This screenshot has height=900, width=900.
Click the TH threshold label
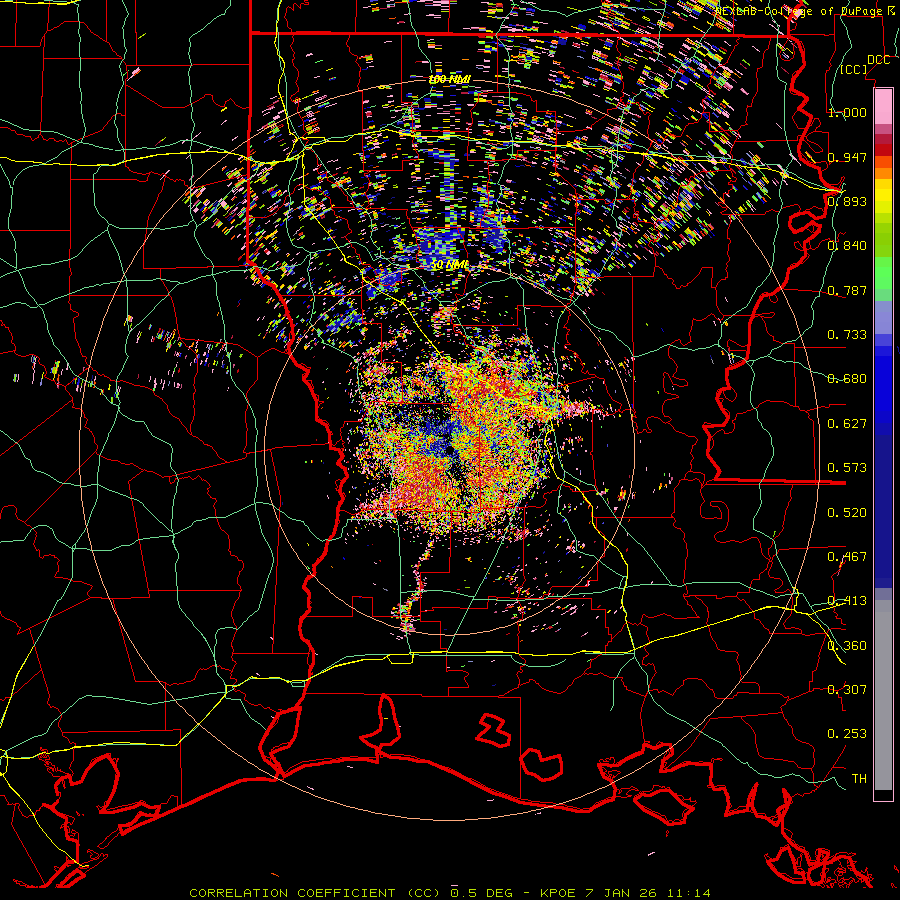pos(859,779)
